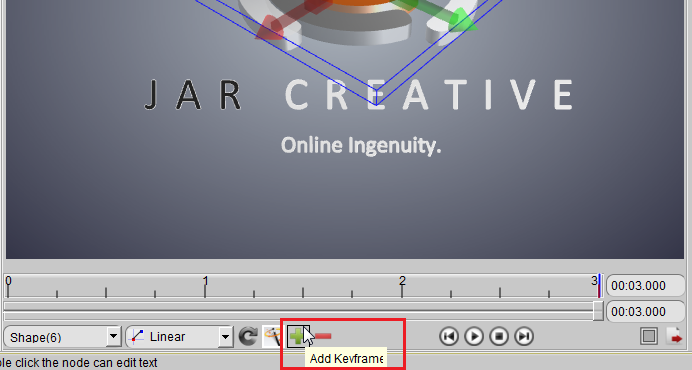692x370 pixels.
Task: Open the Shape(6) dropdown
Action: pos(113,337)
